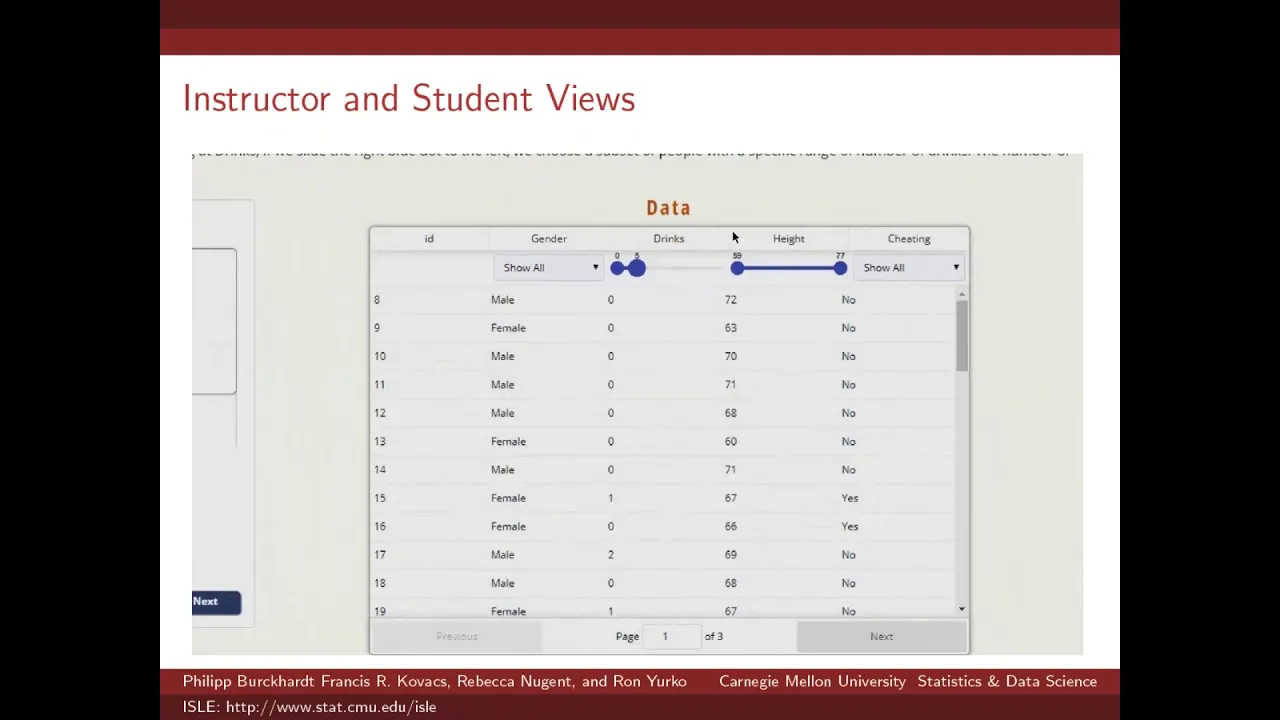
Task: Click the table vertical scrollbar thumb
Action: [962, 336]
